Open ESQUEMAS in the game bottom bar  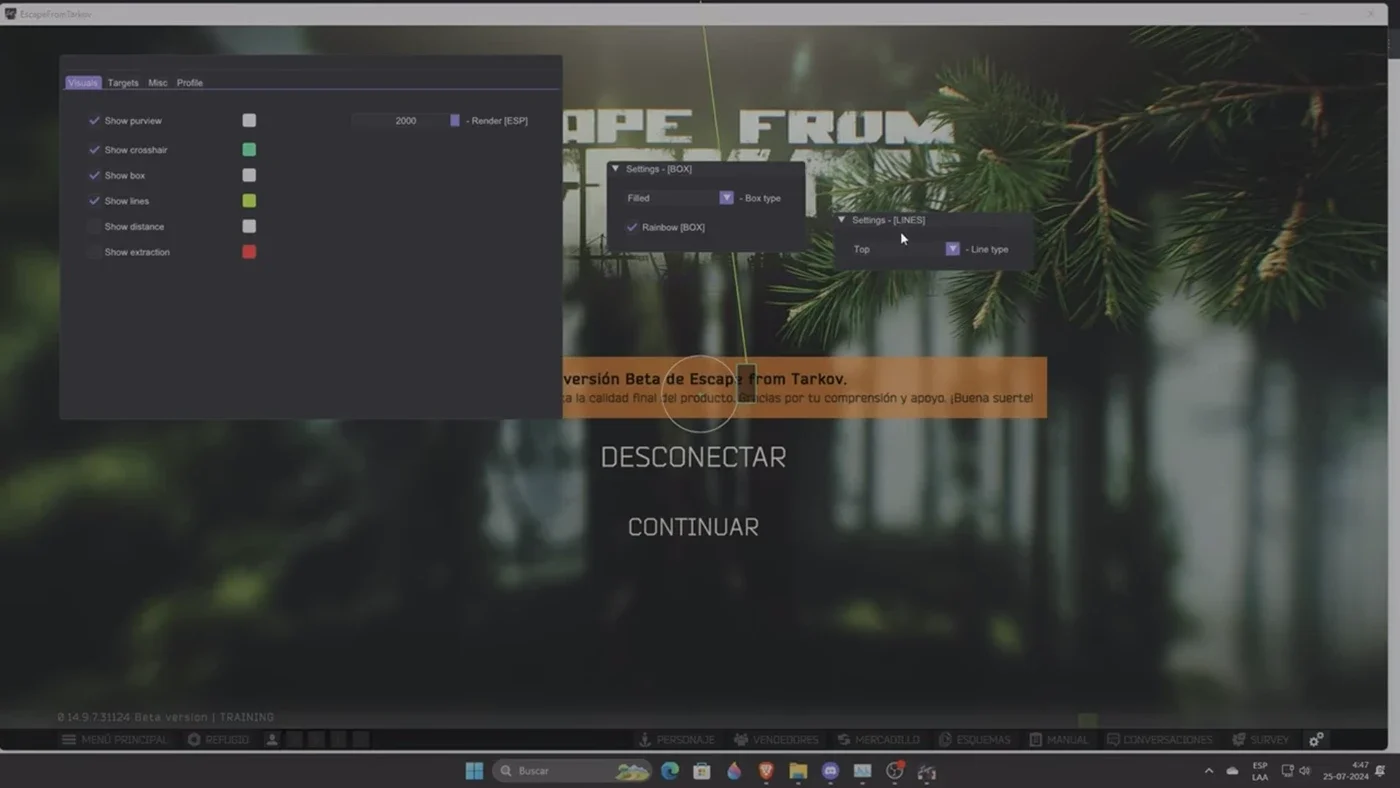(x=974, y=740)
